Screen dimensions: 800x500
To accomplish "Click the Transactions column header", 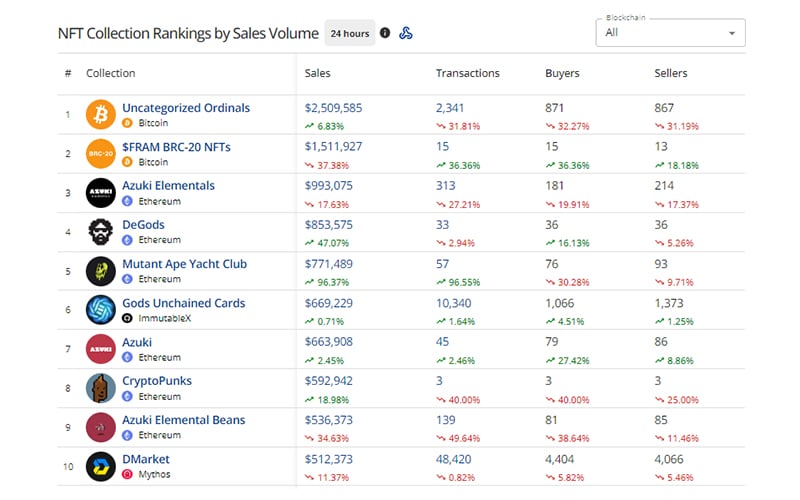I will [x=468, y=73].
